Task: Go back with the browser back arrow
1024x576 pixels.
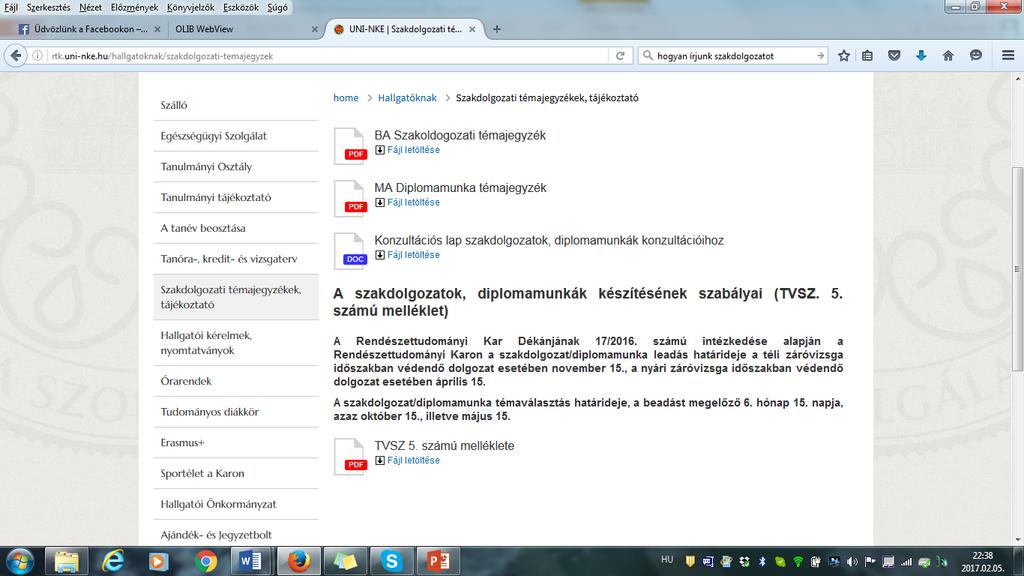Action: coord(16,56)
